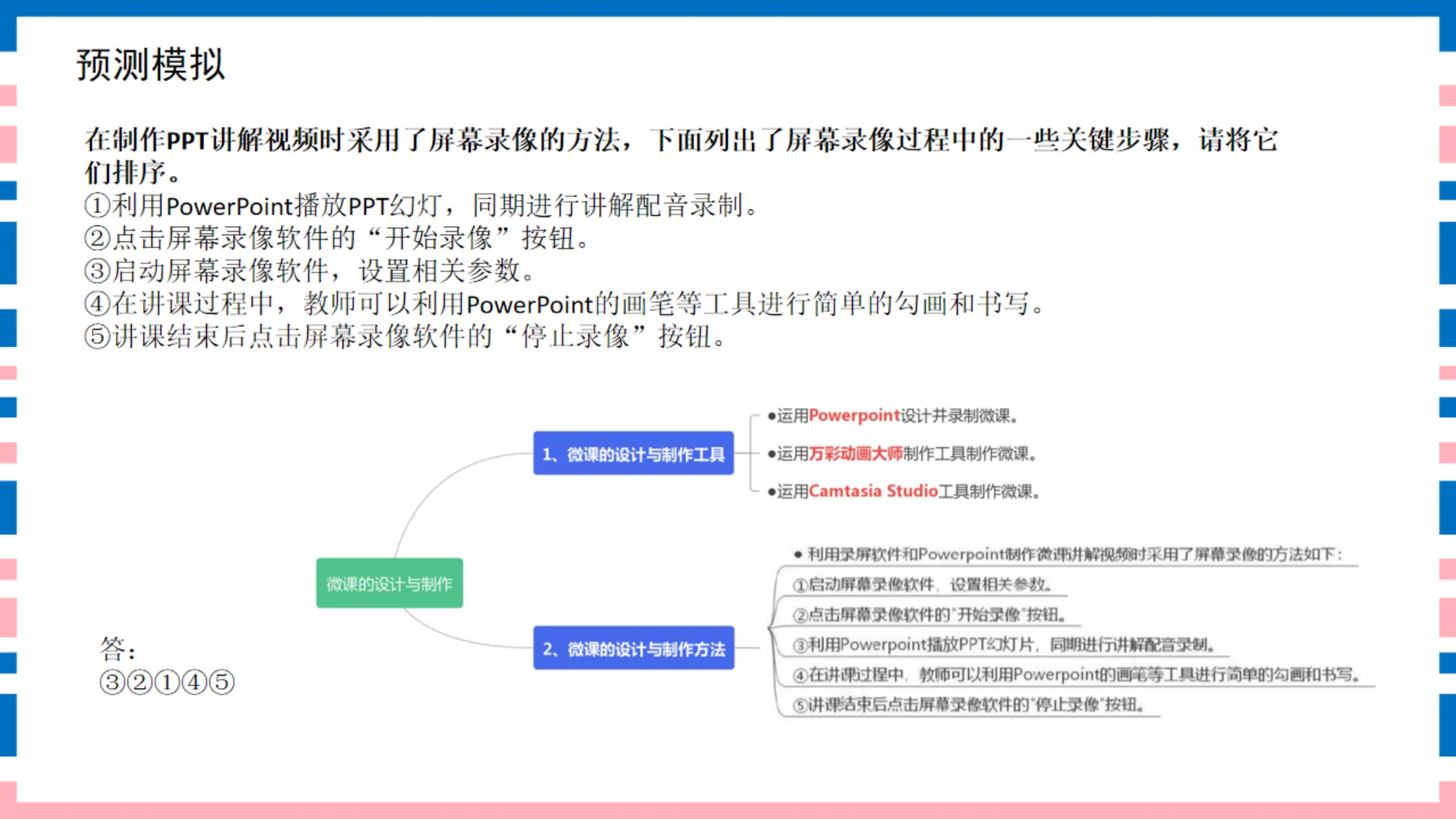Click mind map item '⑤讲课结束后点击…停止录像按钮'
The height and width of the screenshot is (819, 1456).
(x=969, y=705)
